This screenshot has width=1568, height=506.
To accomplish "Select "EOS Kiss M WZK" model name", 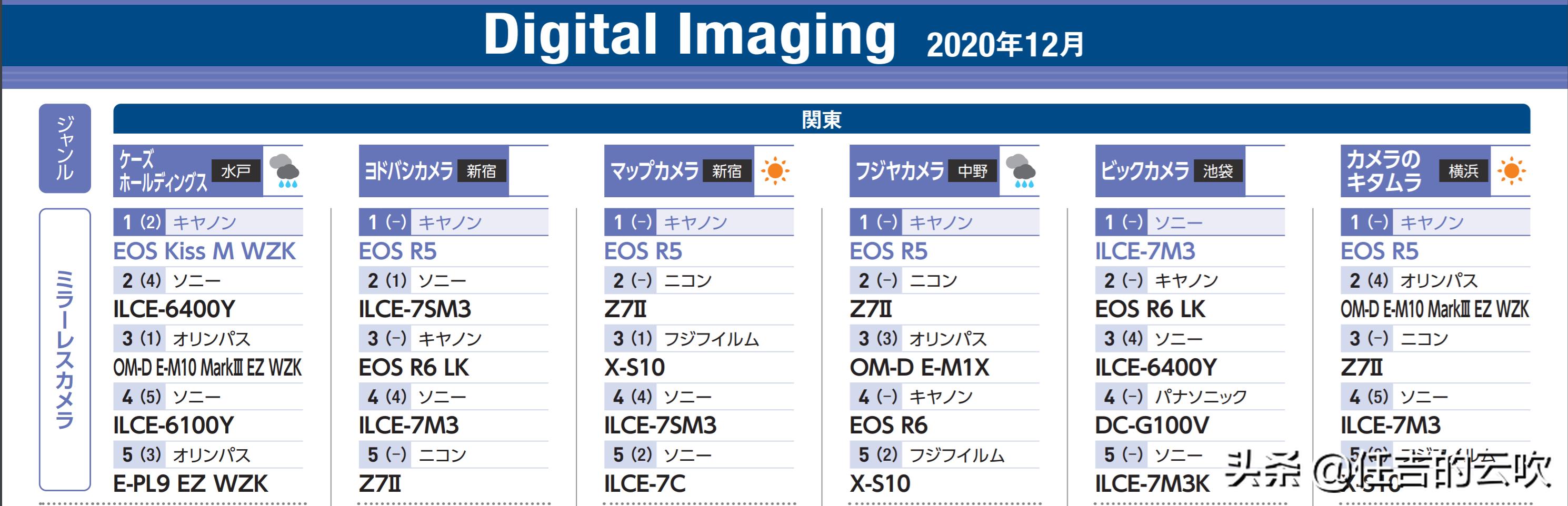I will click(205, 251).
